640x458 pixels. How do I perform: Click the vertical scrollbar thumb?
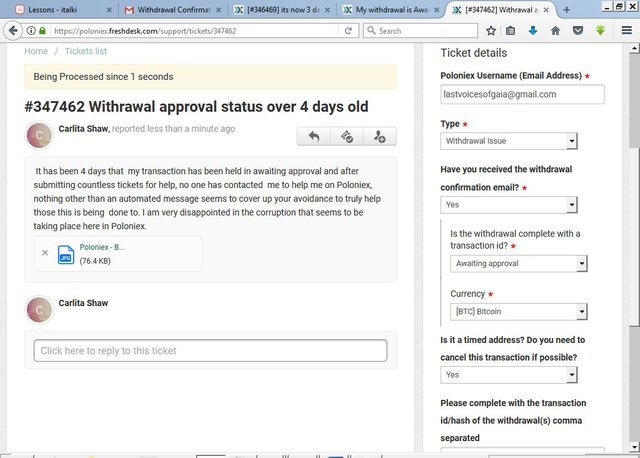click(634, 237)
